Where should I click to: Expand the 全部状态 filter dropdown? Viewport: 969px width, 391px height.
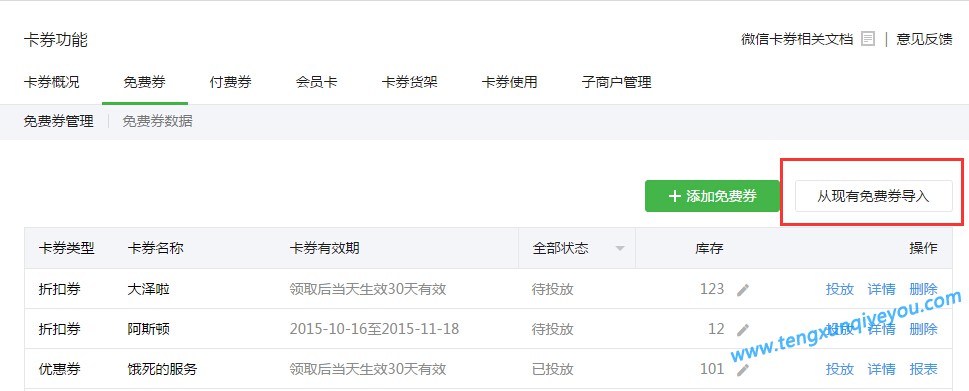pos(620,249)
